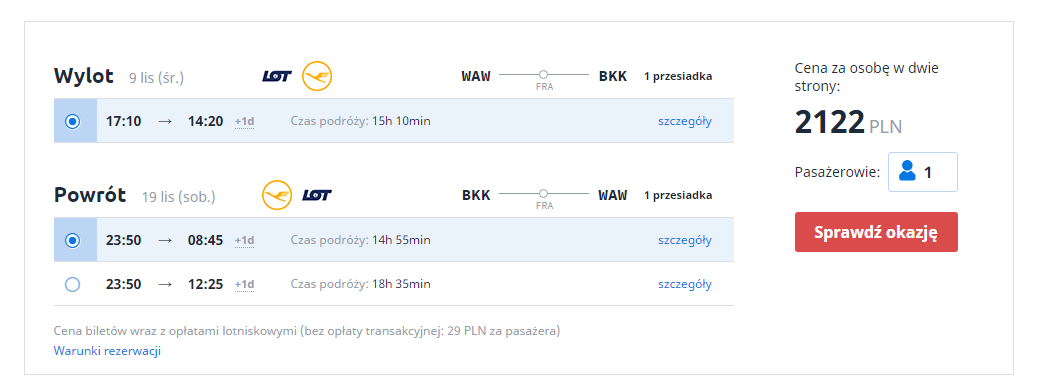Expand szczegóły for the 17:10 outbound flight
The height and width of the screenshot is (376, 1037).
point(684,121)
